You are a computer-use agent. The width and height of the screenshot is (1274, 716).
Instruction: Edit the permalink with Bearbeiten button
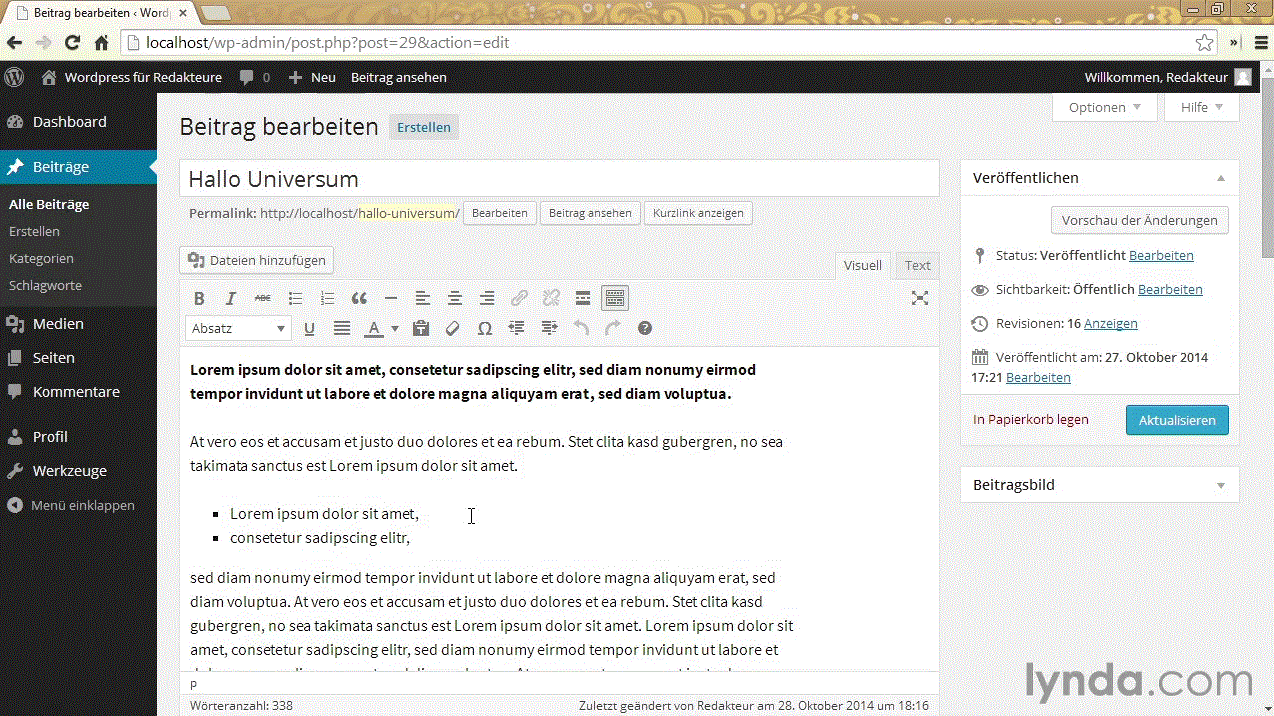click(x=500, y=213)
